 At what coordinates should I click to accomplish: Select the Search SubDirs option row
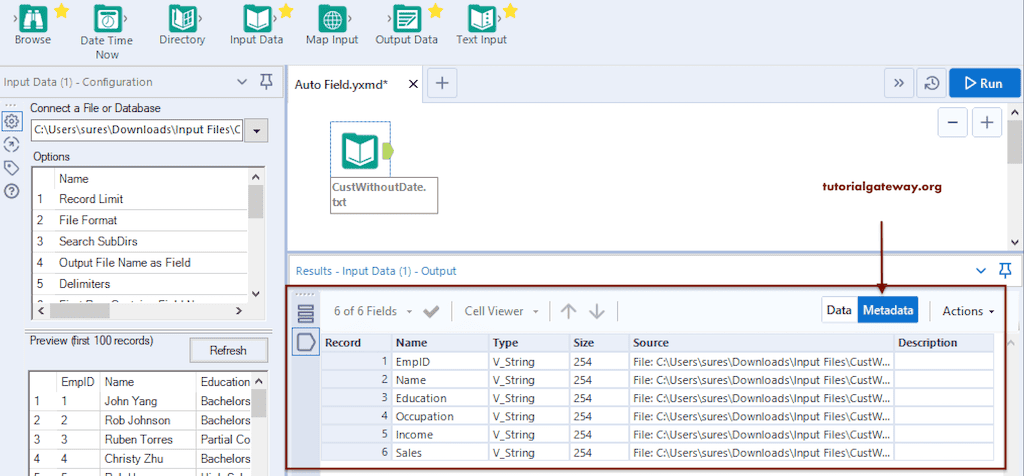pyautogui.click(x=140, y=242)
